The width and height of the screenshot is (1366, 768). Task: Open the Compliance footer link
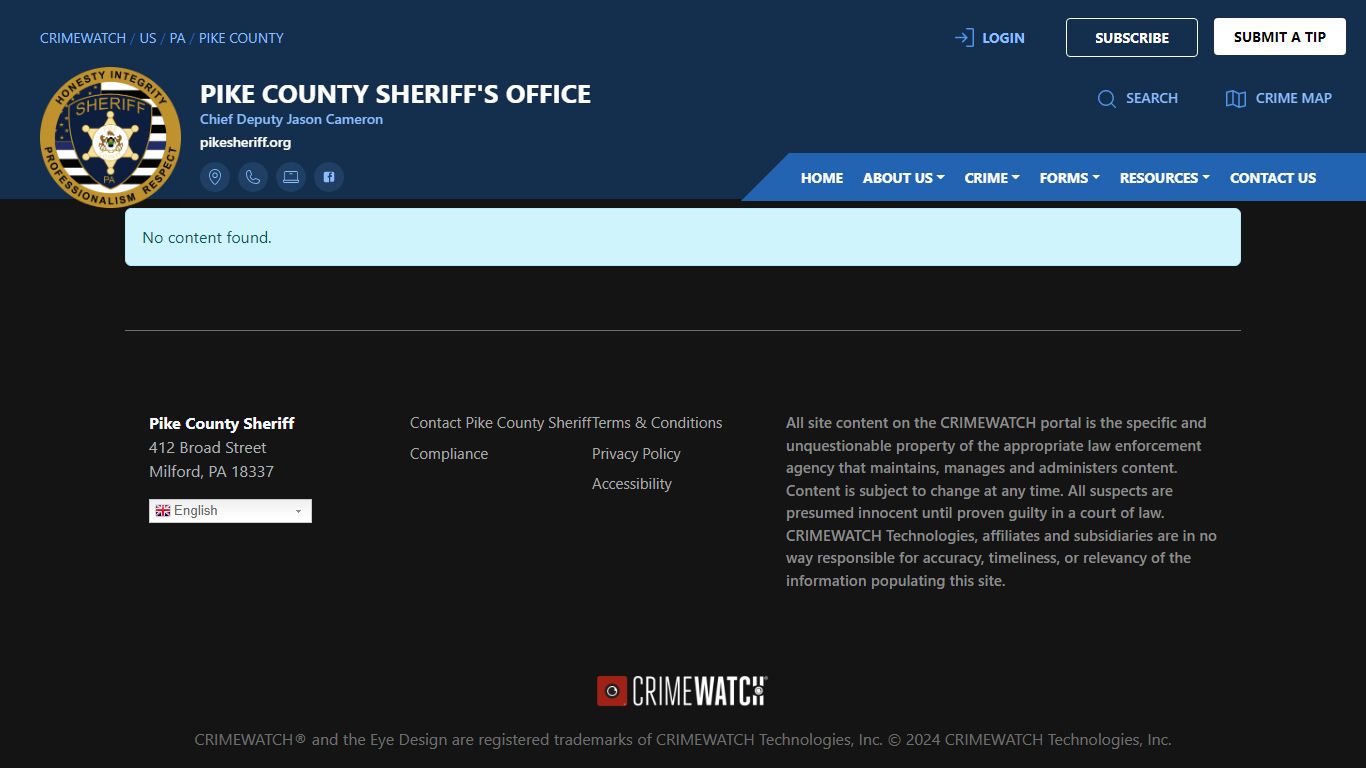point(449,454)
